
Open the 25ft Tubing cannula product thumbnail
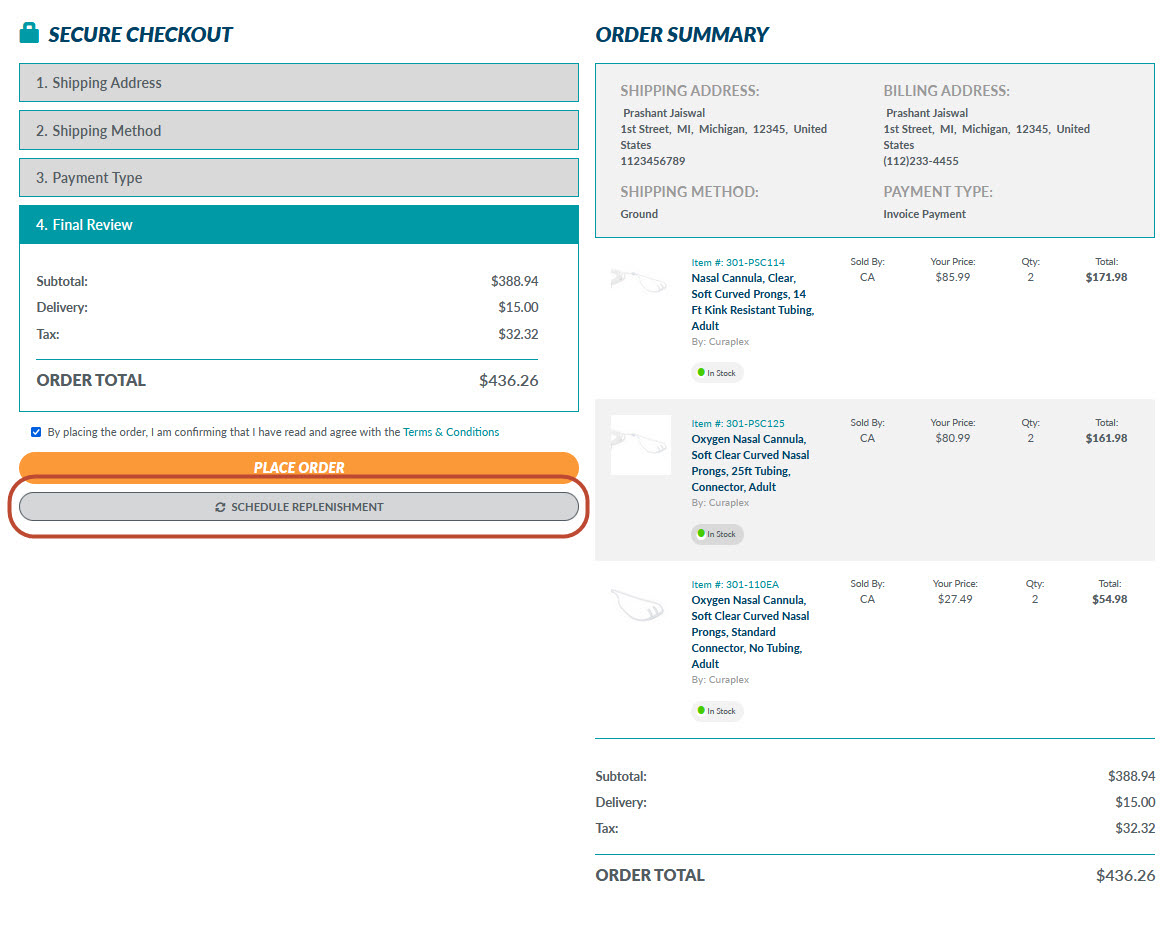[x=640, y=445]
